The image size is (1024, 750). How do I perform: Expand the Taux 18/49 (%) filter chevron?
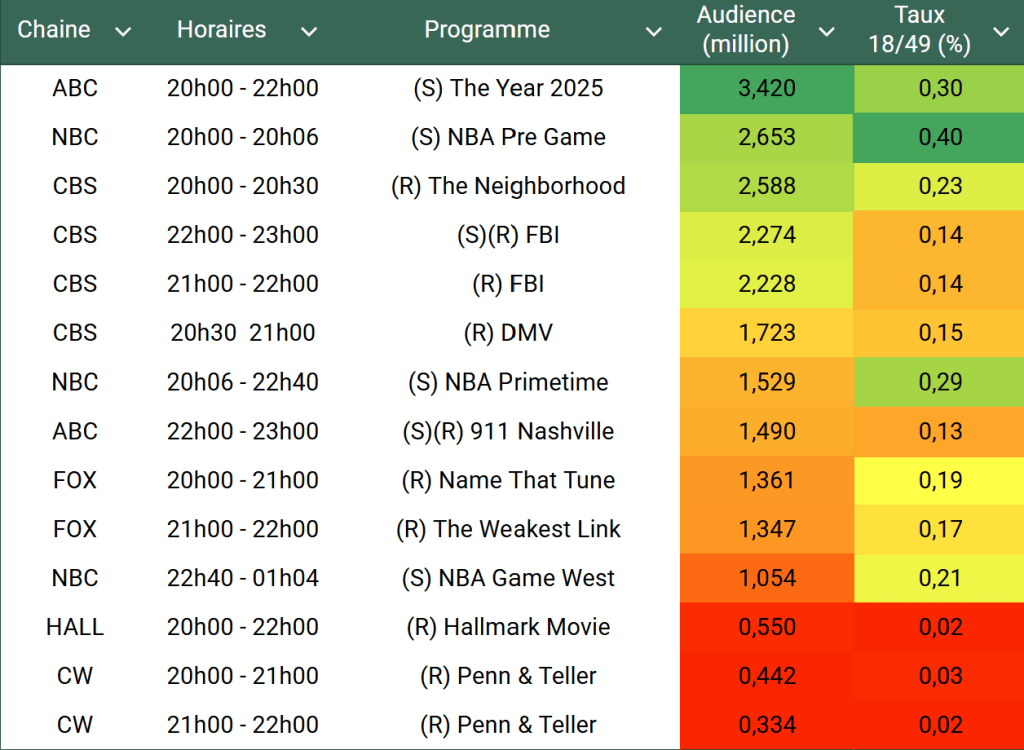point(1001,32)
